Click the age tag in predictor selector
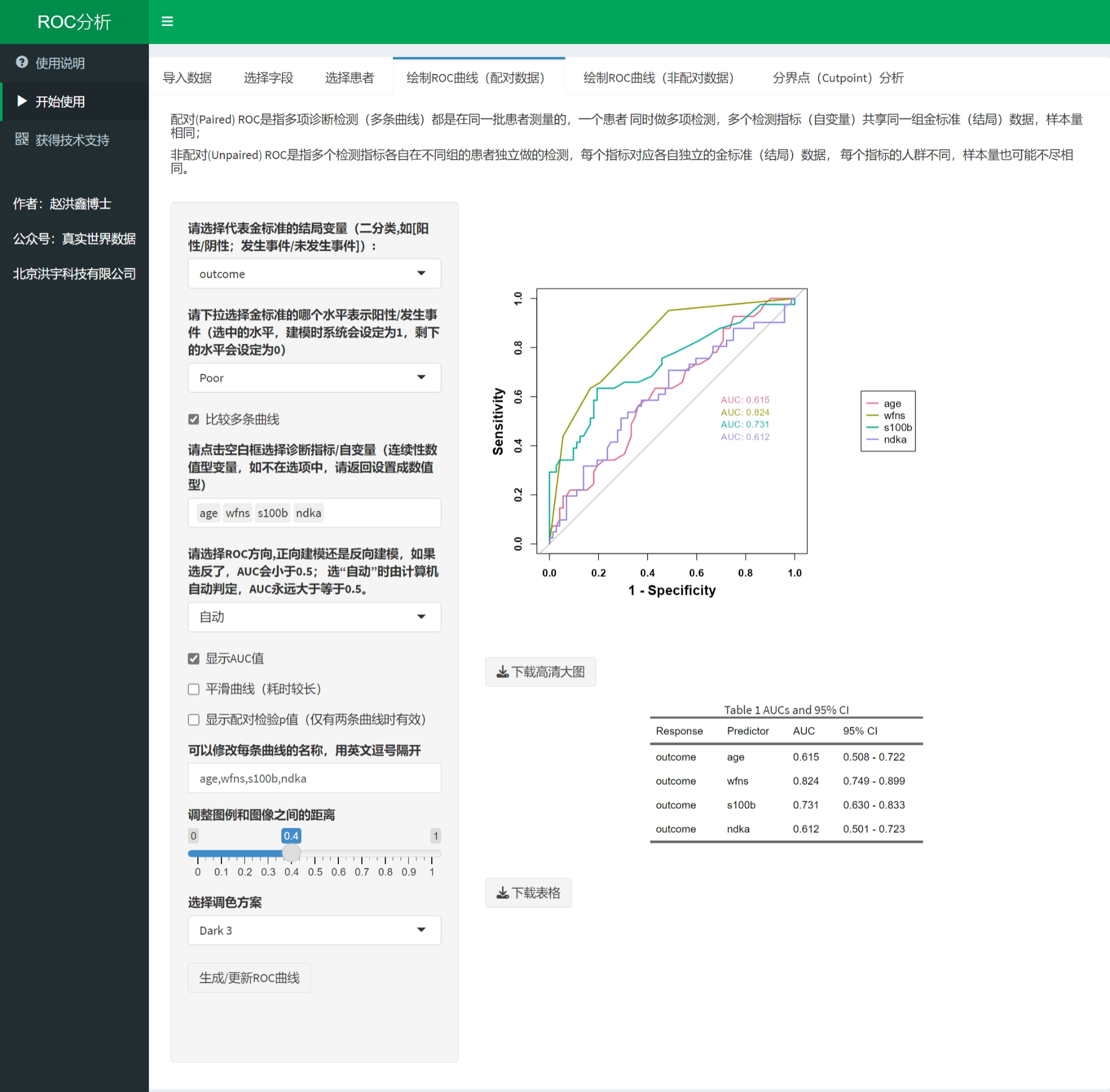 [208, 512]
